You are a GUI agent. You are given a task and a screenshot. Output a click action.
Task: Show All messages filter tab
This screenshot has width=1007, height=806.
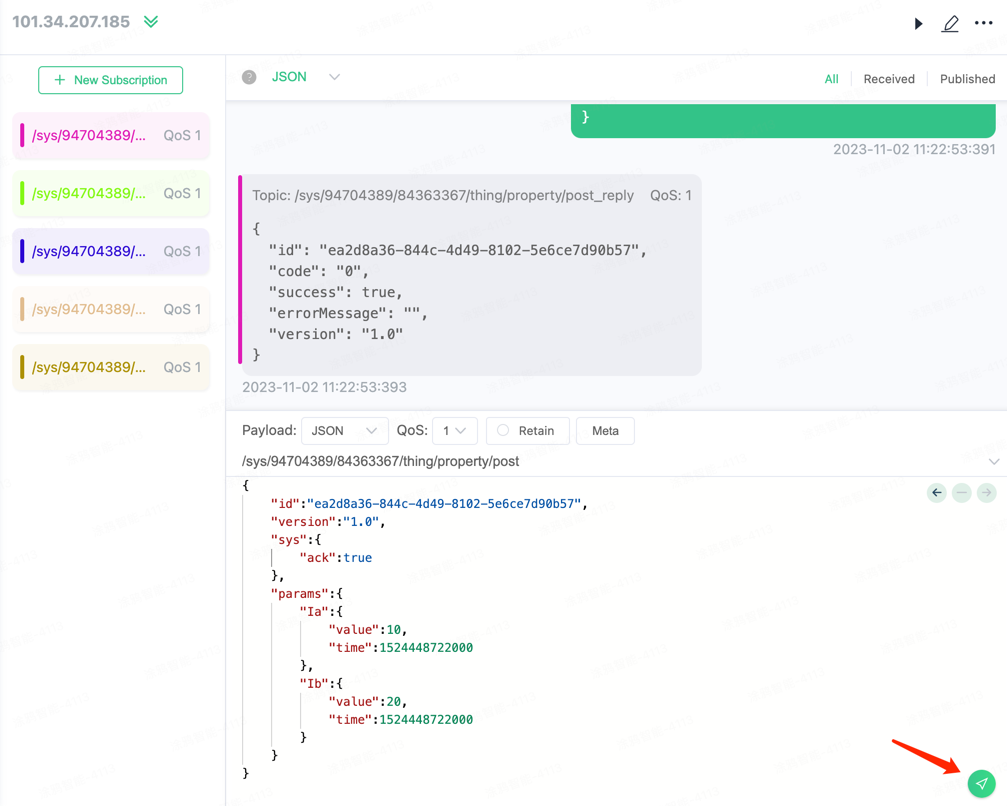pos(831,79)
